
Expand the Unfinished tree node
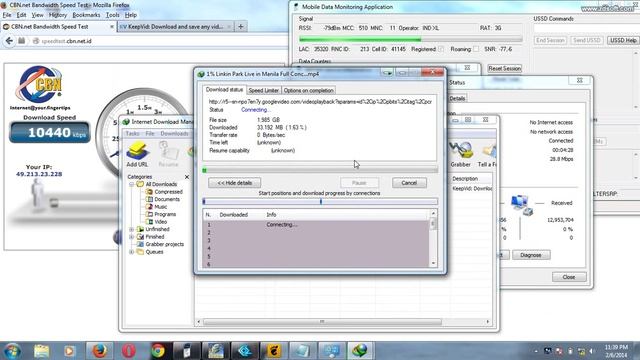132,229
